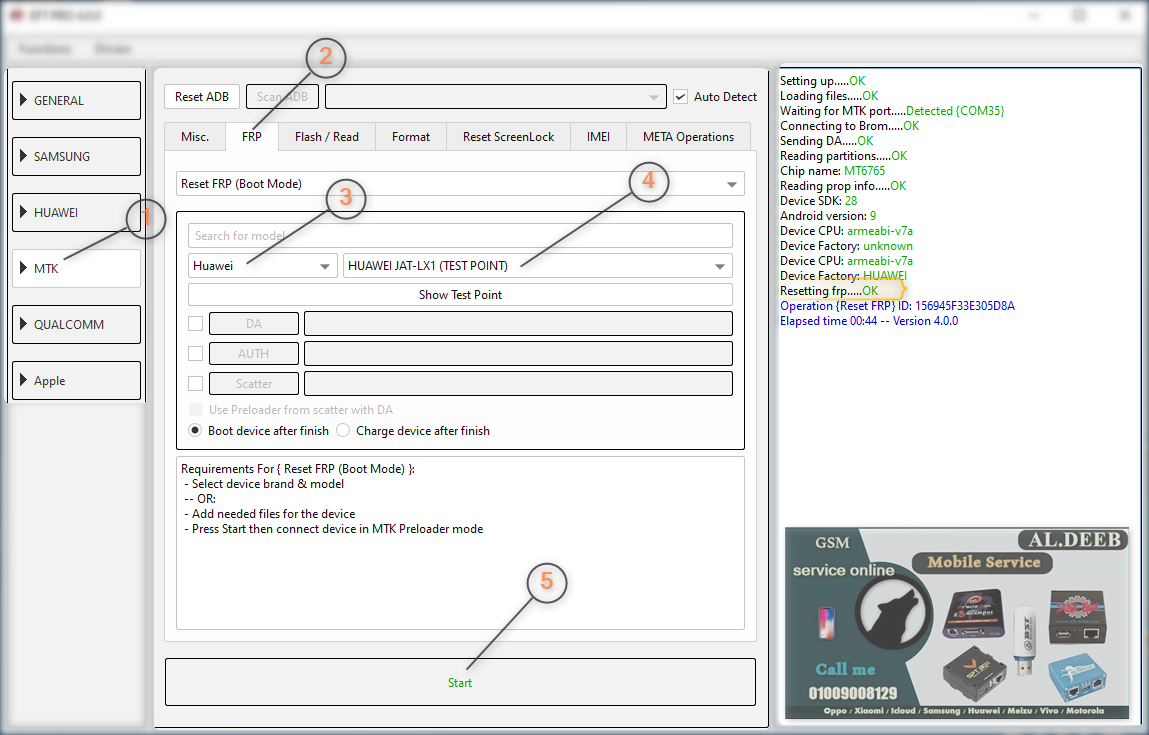Open the HUAWEI JAT-LX1 model dropdown
The height and width of the screenshot is (735, 1149).
click(x=538, y=266)
